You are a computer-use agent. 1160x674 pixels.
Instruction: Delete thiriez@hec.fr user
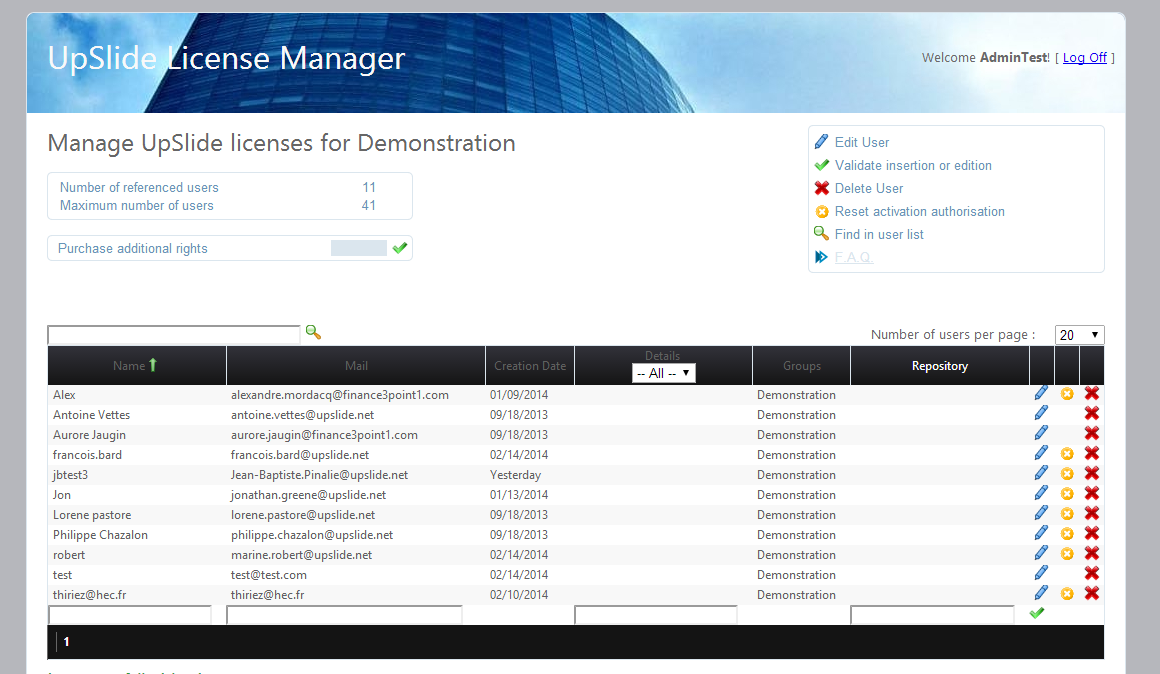click(x=1092, y=593)
